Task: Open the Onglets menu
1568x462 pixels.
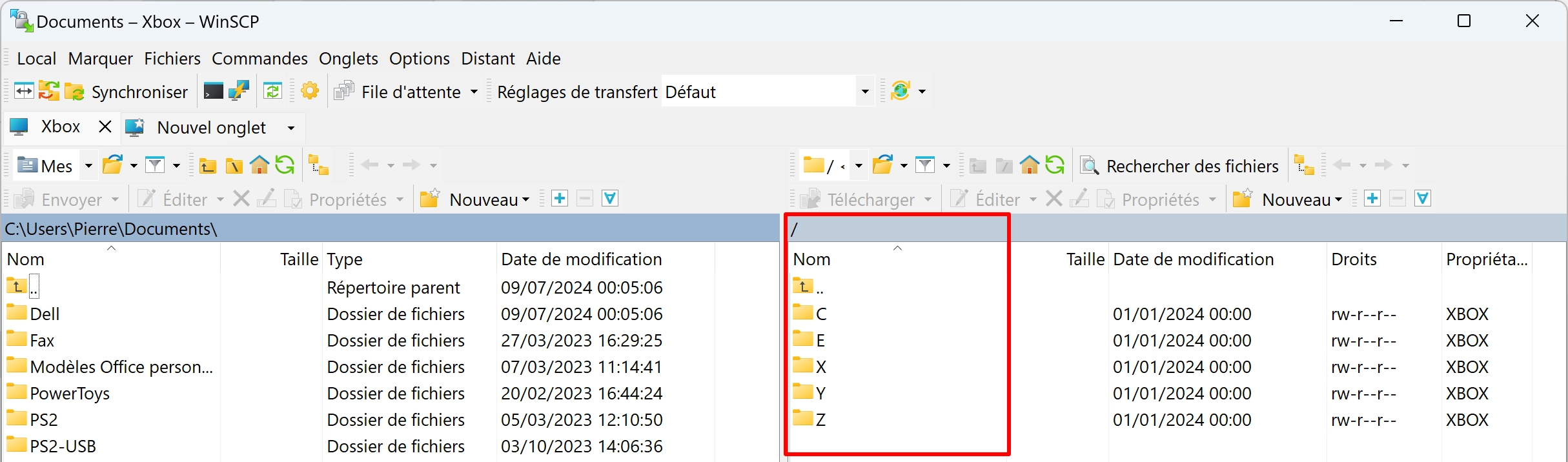Action: (349, 58)
